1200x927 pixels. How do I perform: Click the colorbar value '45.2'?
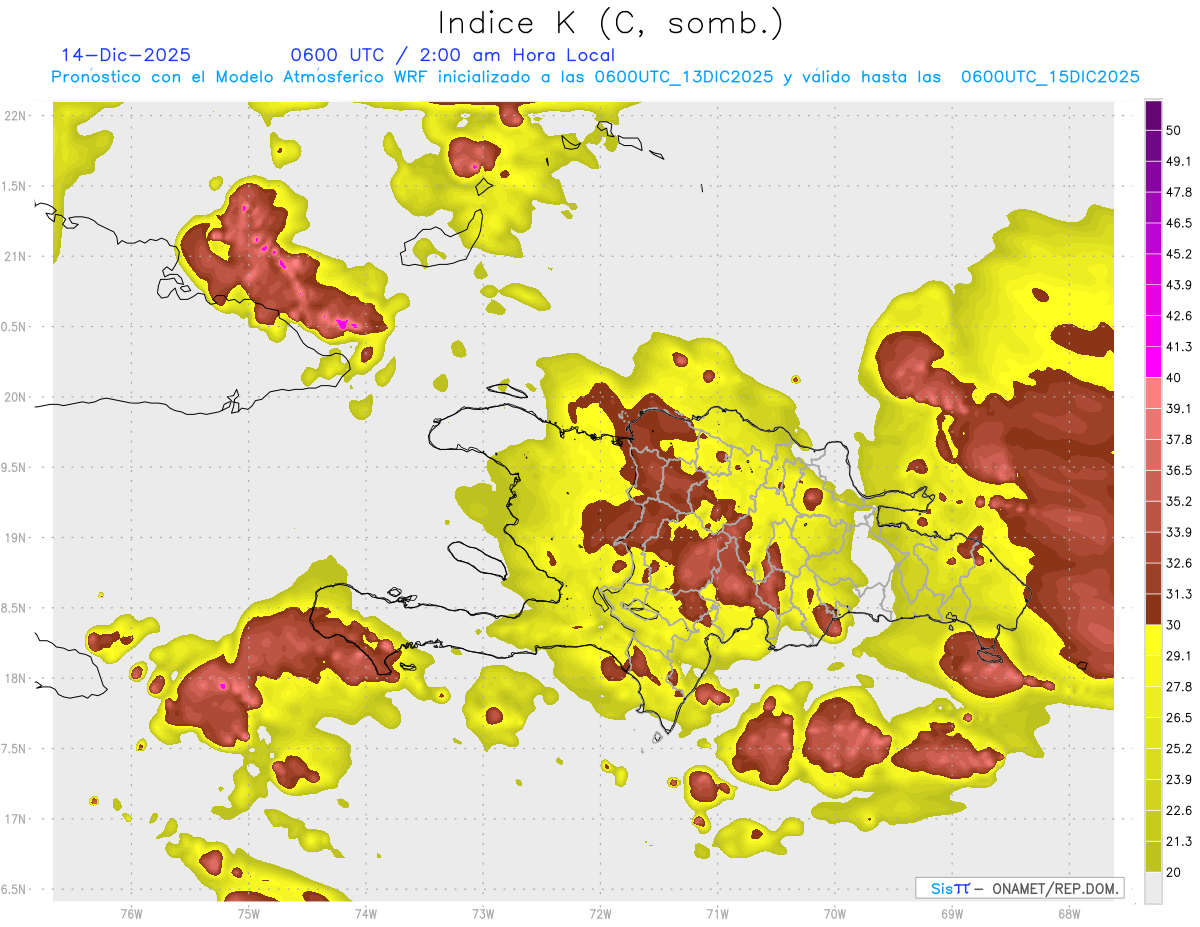click(1178, 254)
